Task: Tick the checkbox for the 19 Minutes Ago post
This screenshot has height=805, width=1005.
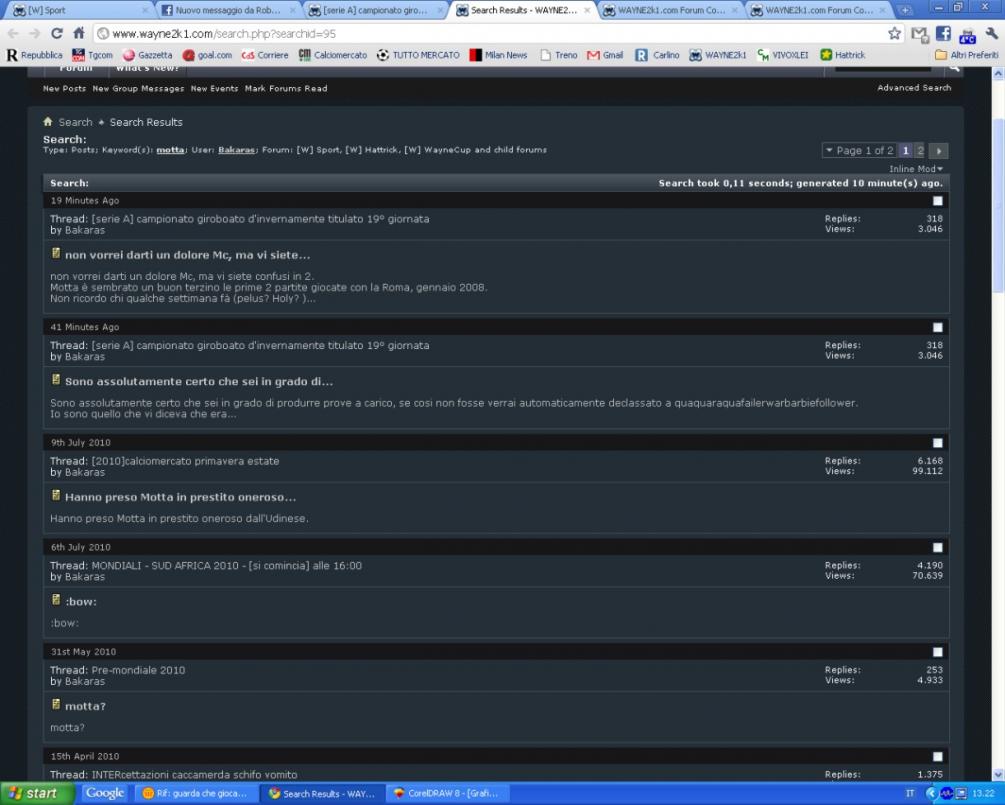Action: [x=937, y=201]
